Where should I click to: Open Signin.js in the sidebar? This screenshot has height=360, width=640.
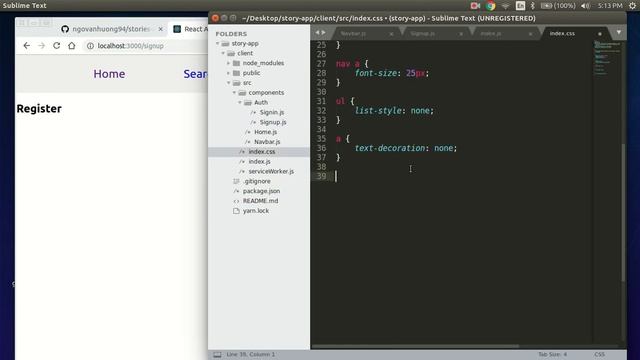[272, 112]
